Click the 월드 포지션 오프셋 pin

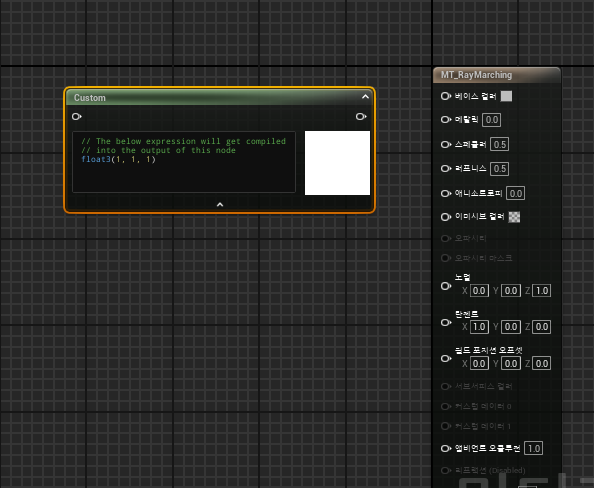[x=446, y=358]
